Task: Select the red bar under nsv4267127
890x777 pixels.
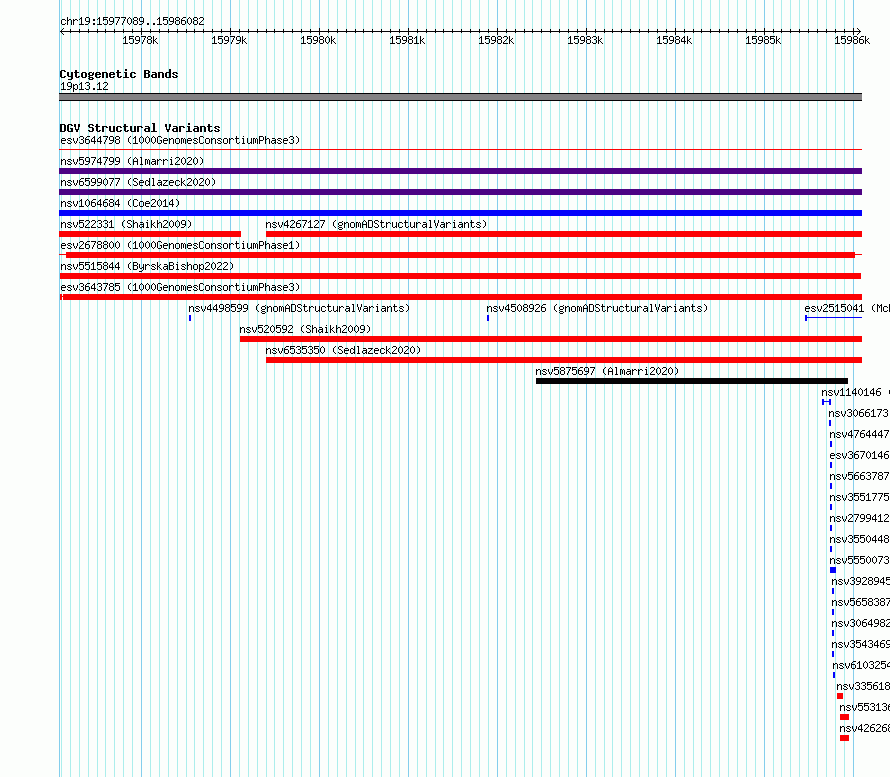Action: coord(564,234)
